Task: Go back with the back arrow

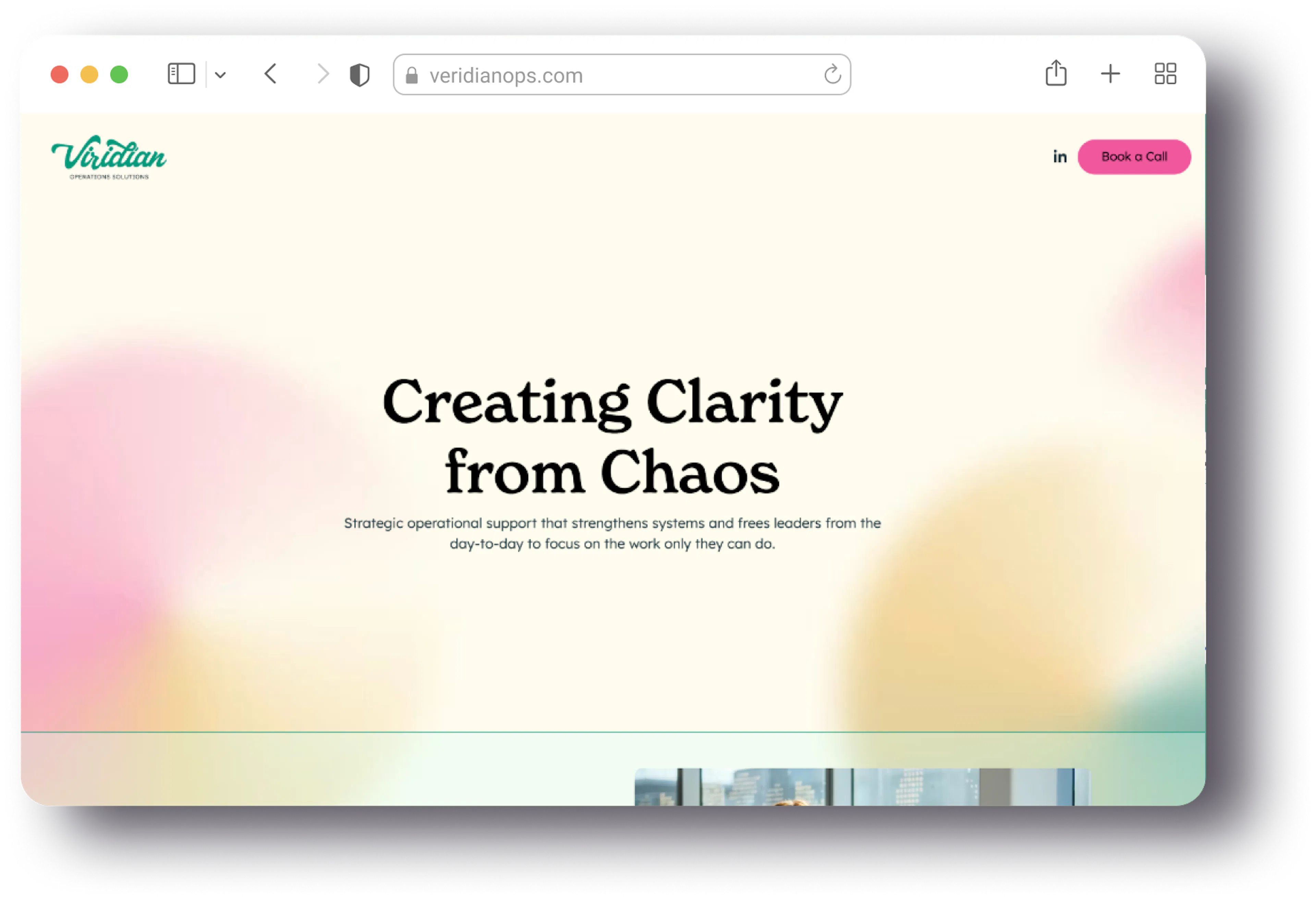Action: click(x=271, y=74)
